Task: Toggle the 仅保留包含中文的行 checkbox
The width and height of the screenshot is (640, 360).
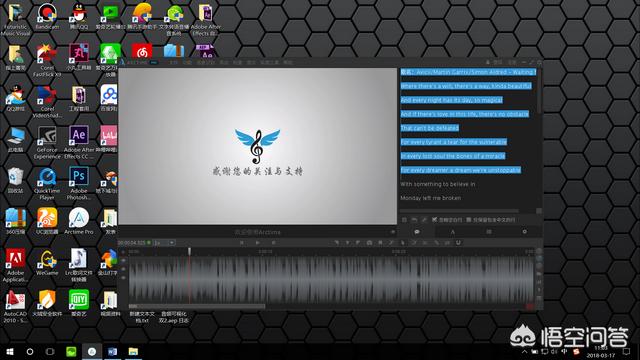Action: click(x=469, y=220)
